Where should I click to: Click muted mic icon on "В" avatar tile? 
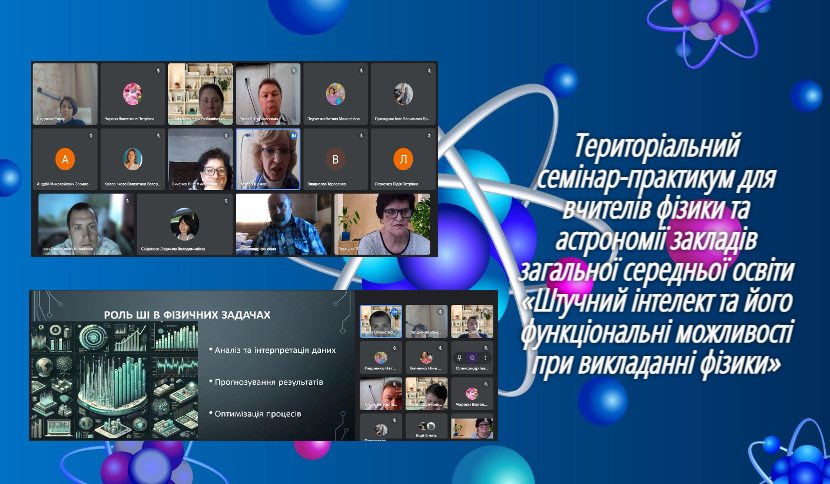(362, 136)
